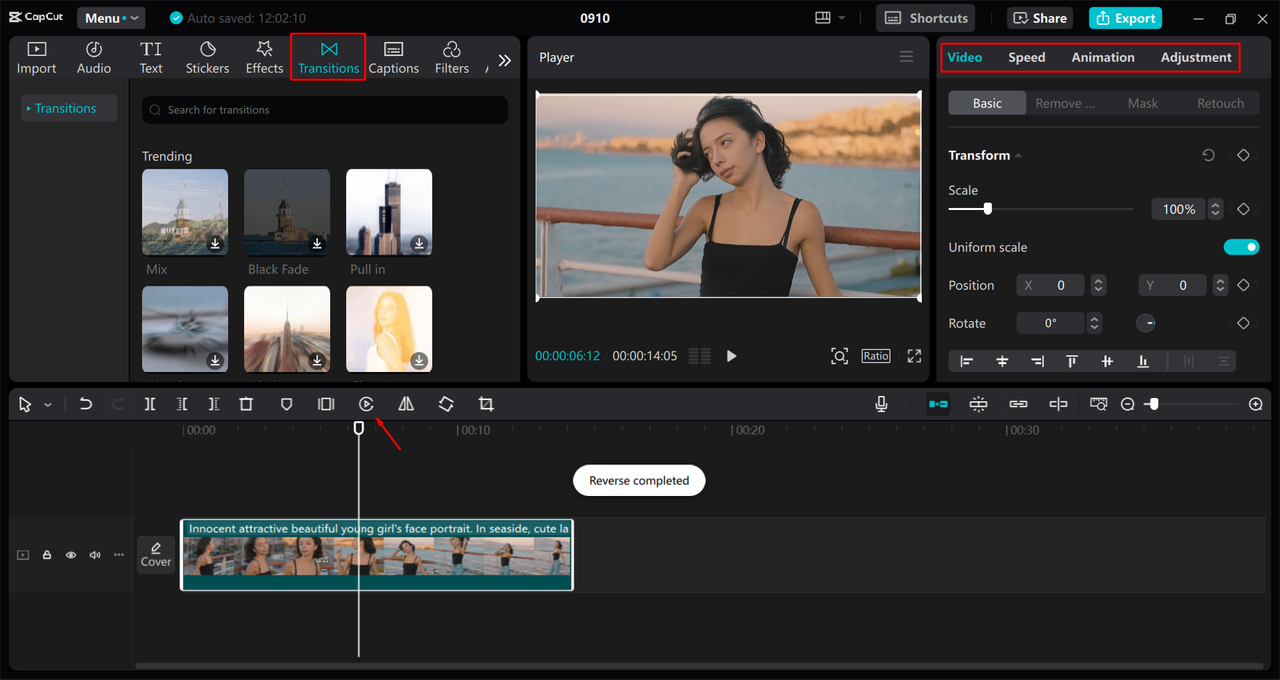Screen dimensions: 1280x680
Task: Open the Import media panel
Action: click(x=36, y=58)
